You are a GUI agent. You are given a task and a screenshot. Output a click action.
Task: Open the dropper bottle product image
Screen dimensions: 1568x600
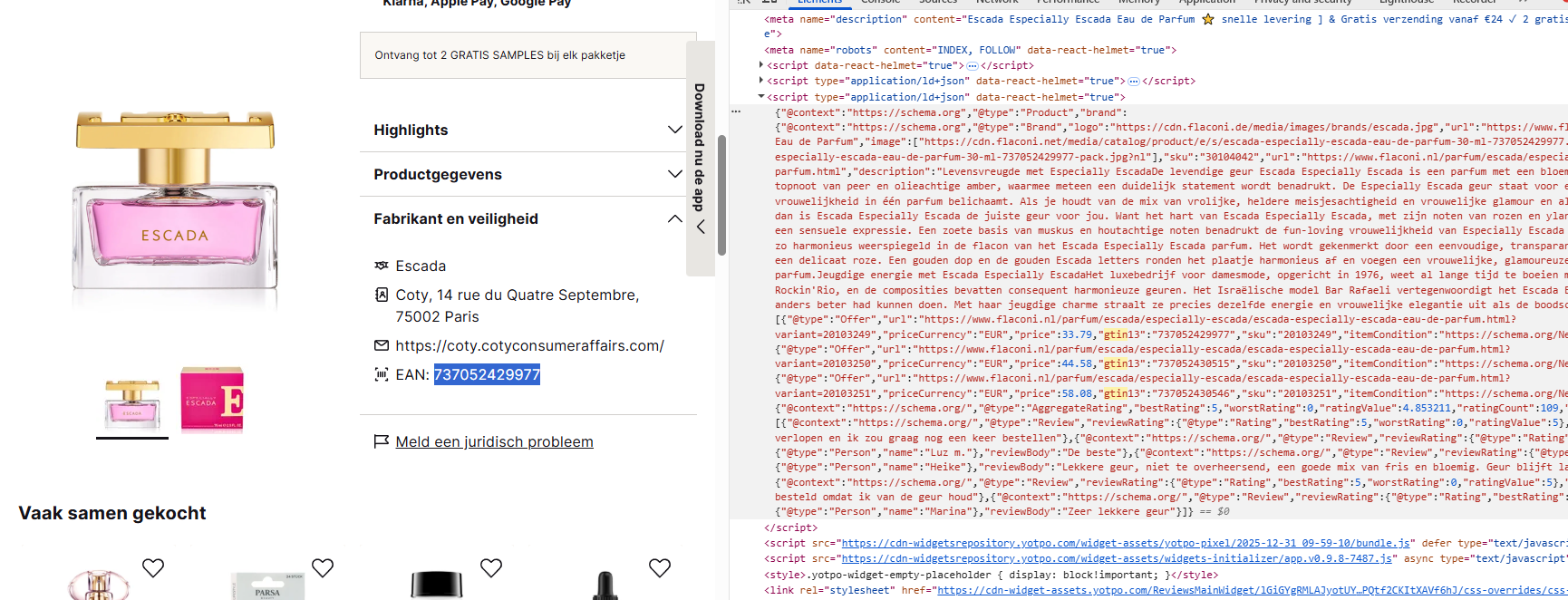605,585
